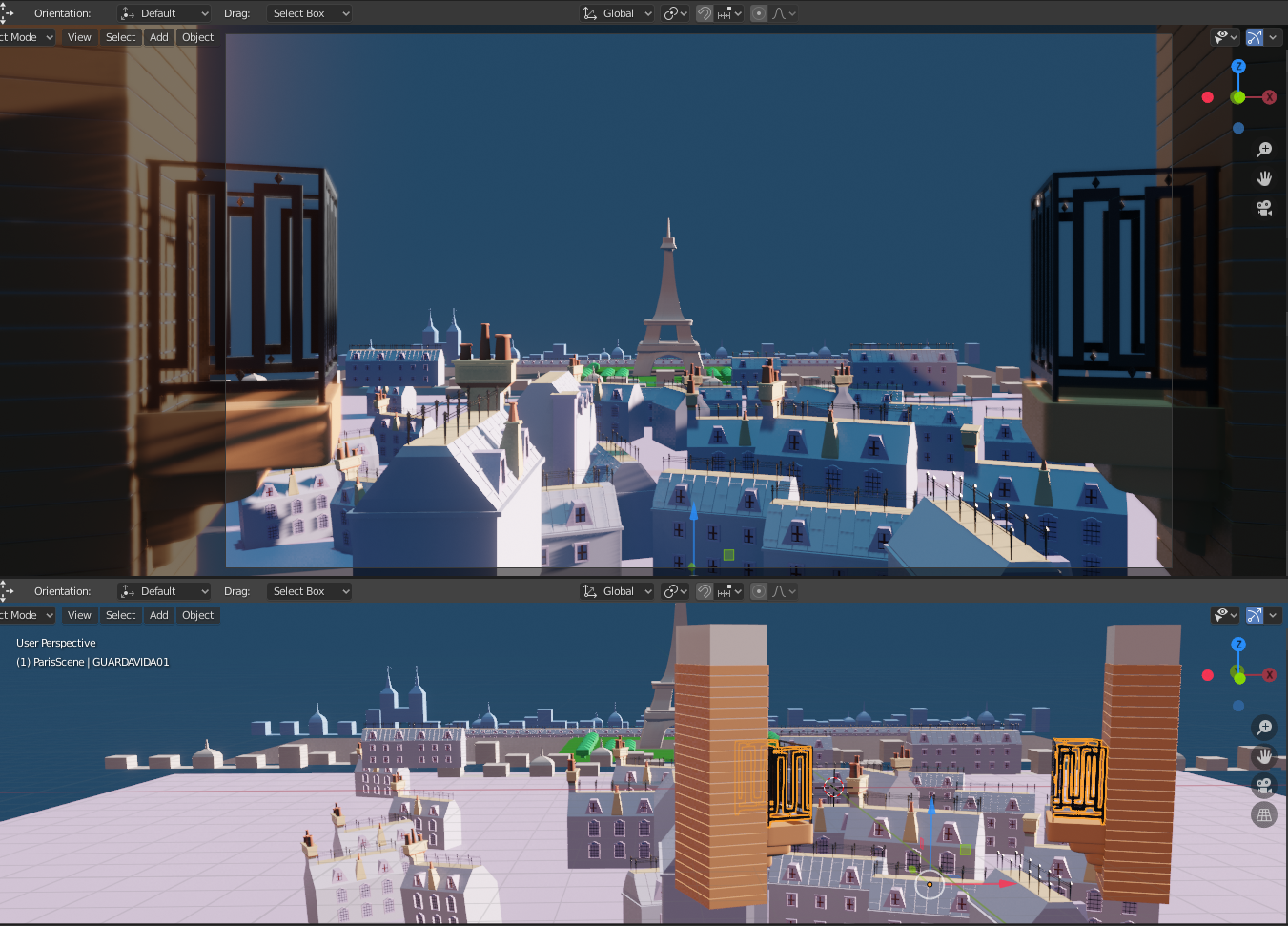Screen dimensions: 1288x926
Task: Open snap settings dropdown in bottom viewport
Action: 729,591
